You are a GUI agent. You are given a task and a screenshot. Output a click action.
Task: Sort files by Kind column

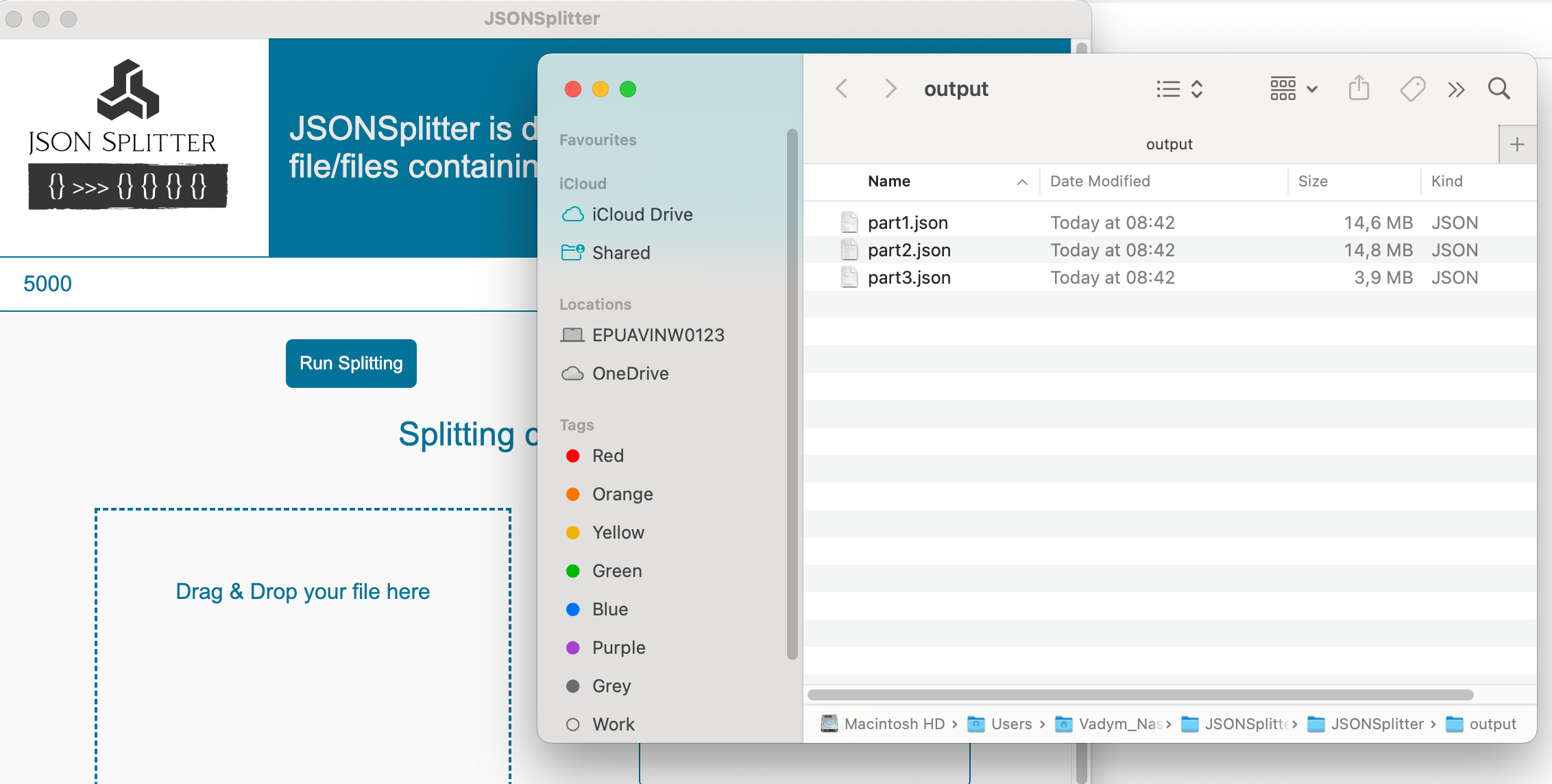click(1446, 181)
